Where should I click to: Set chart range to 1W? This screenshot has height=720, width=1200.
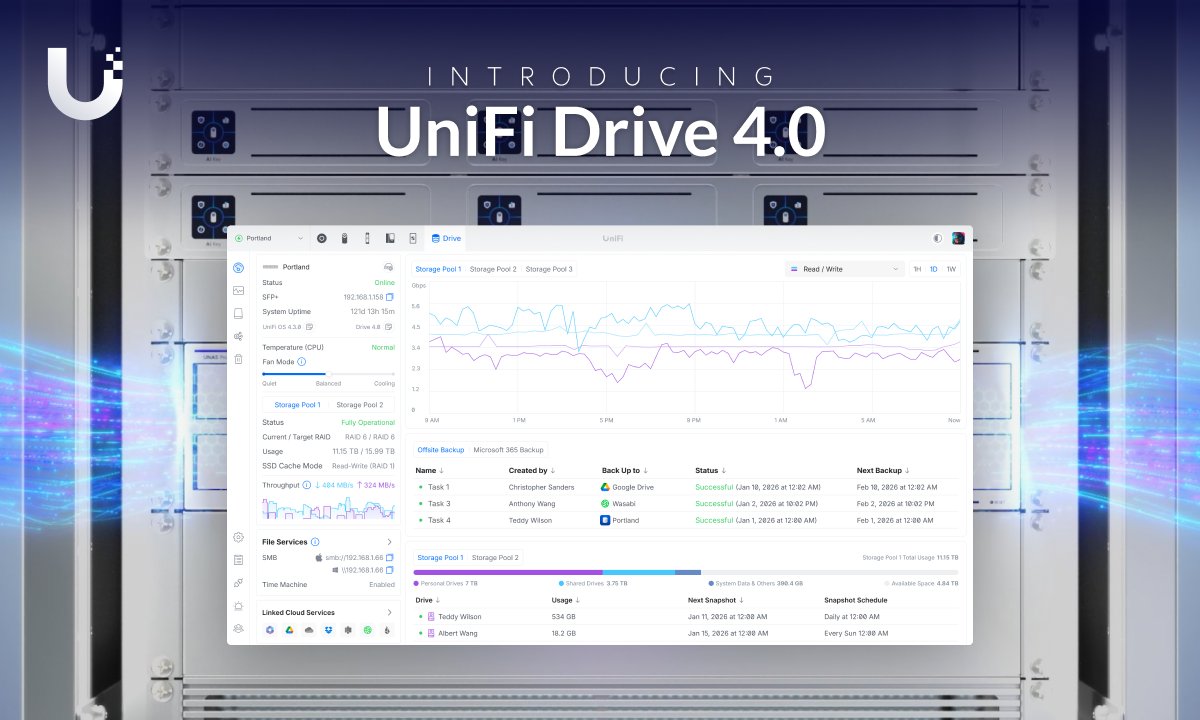[951, 269]
